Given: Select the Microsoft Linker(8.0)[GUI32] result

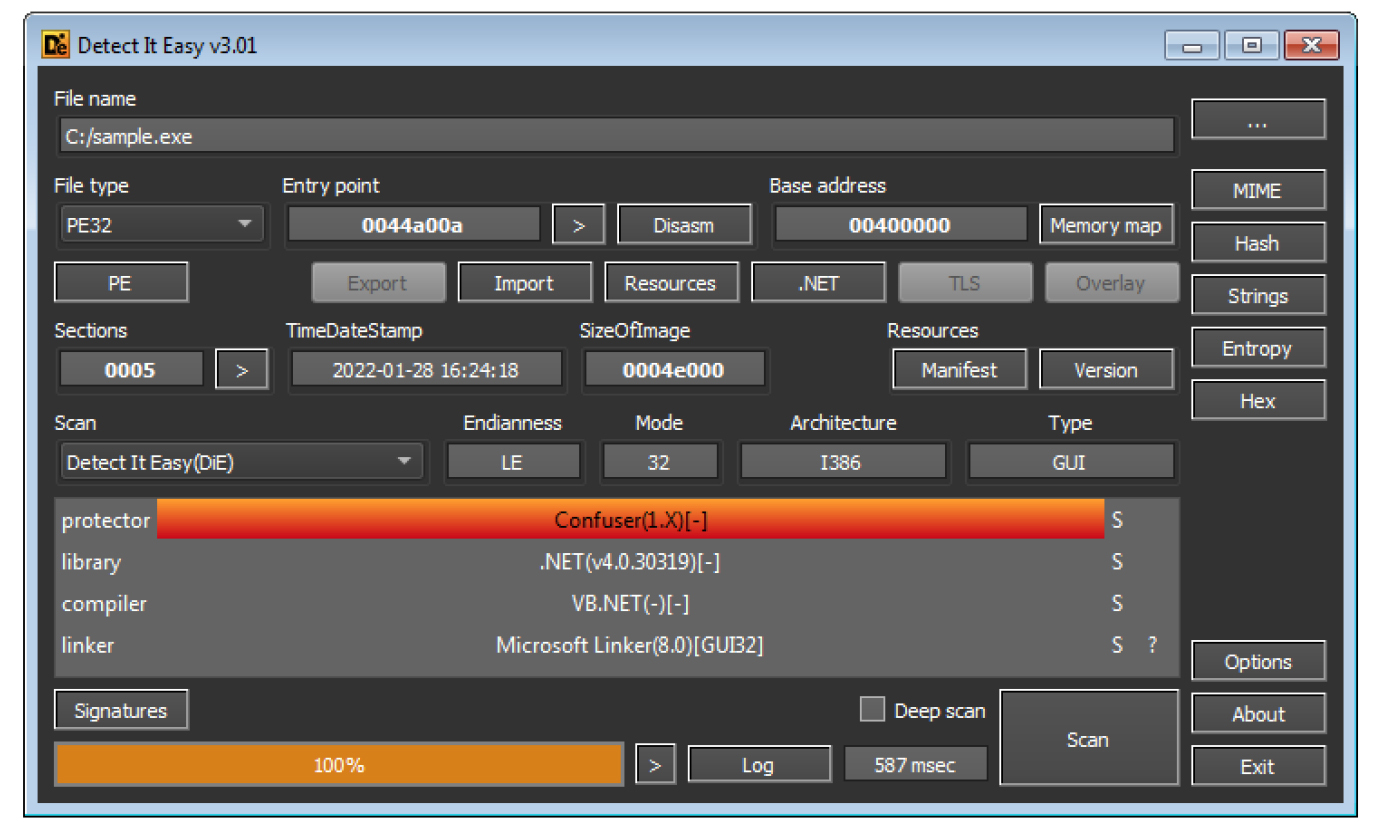Looking at the screenshot, I should (x=630, y=646).
